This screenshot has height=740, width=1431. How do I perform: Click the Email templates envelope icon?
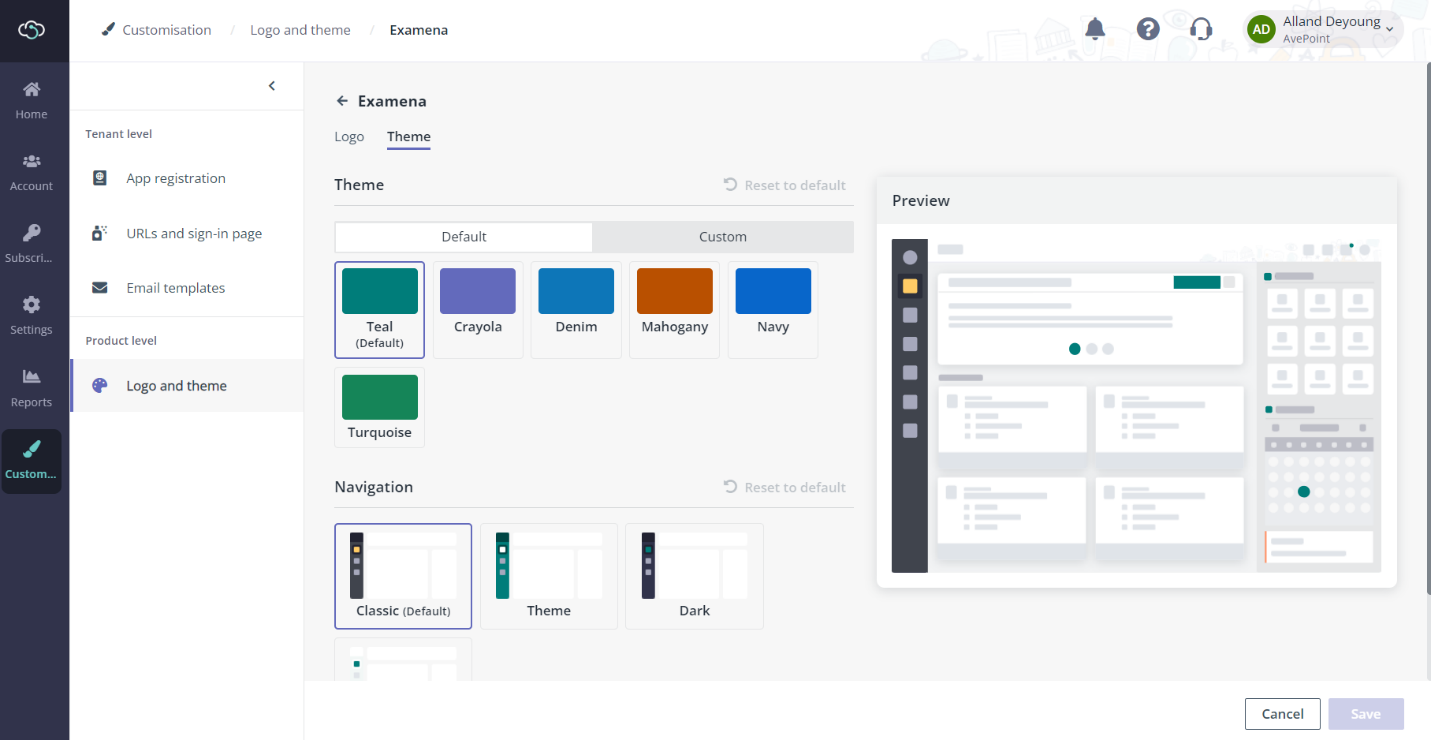click(x=99, y=288)
